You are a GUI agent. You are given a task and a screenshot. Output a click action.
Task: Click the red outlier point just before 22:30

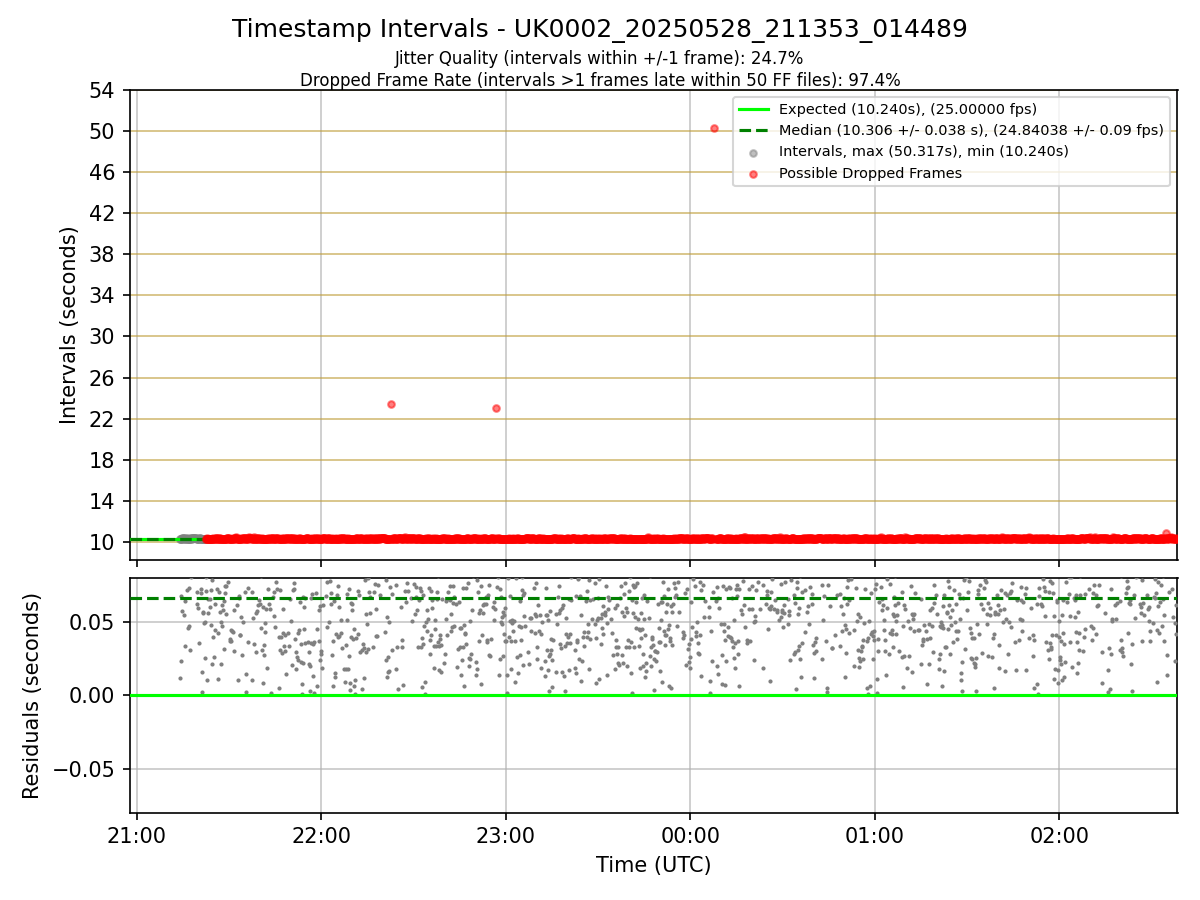[391, 404]
